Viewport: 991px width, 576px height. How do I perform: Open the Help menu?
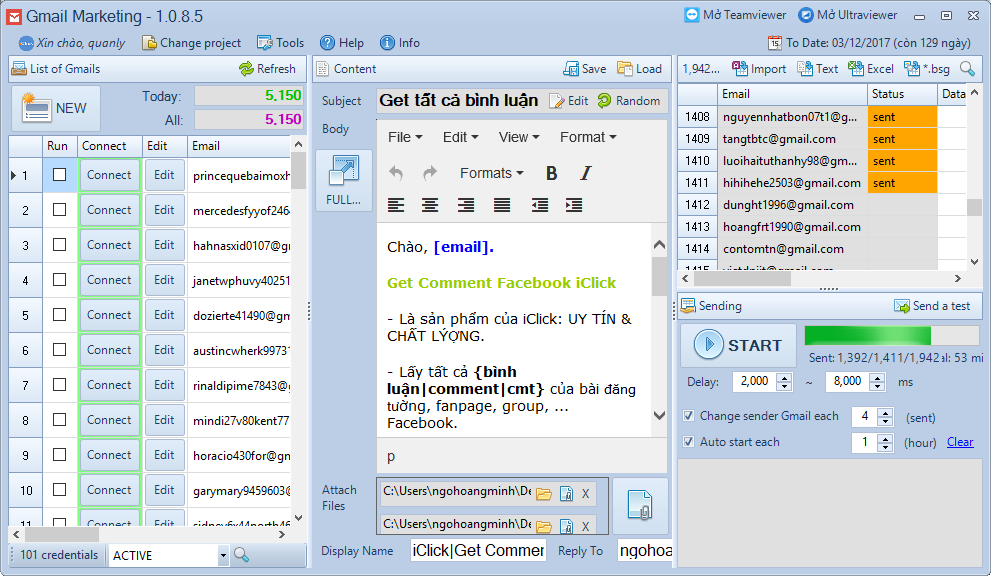(x=342, y=43)
